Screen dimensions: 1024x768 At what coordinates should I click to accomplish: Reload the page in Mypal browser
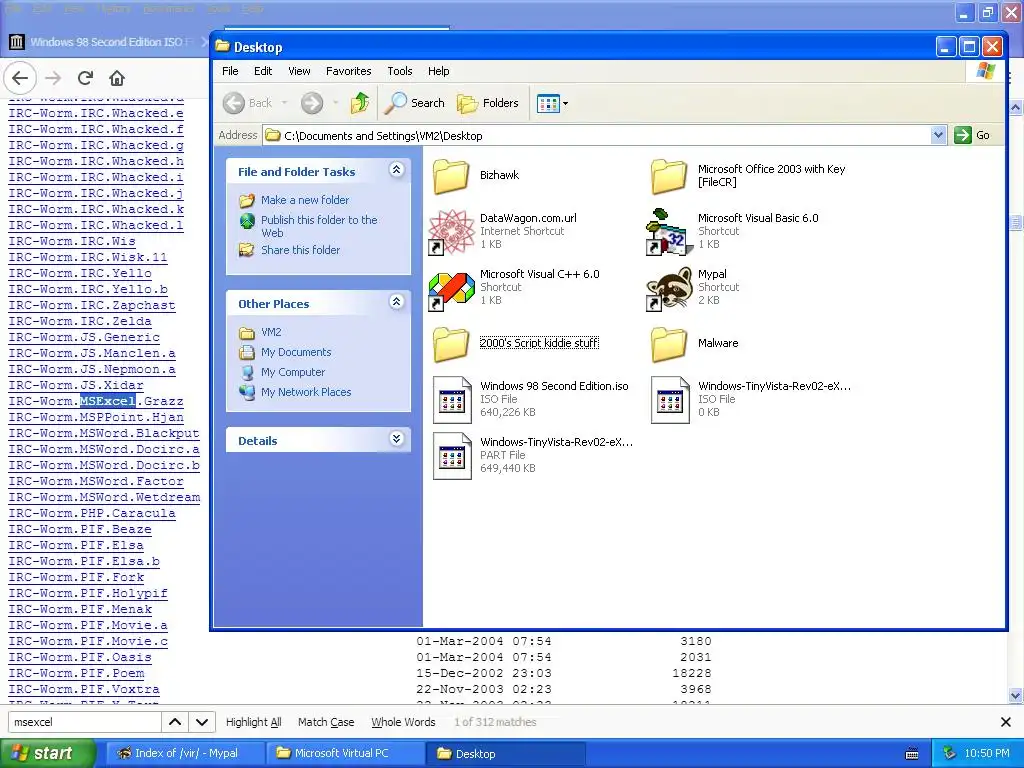click(85, 78)
